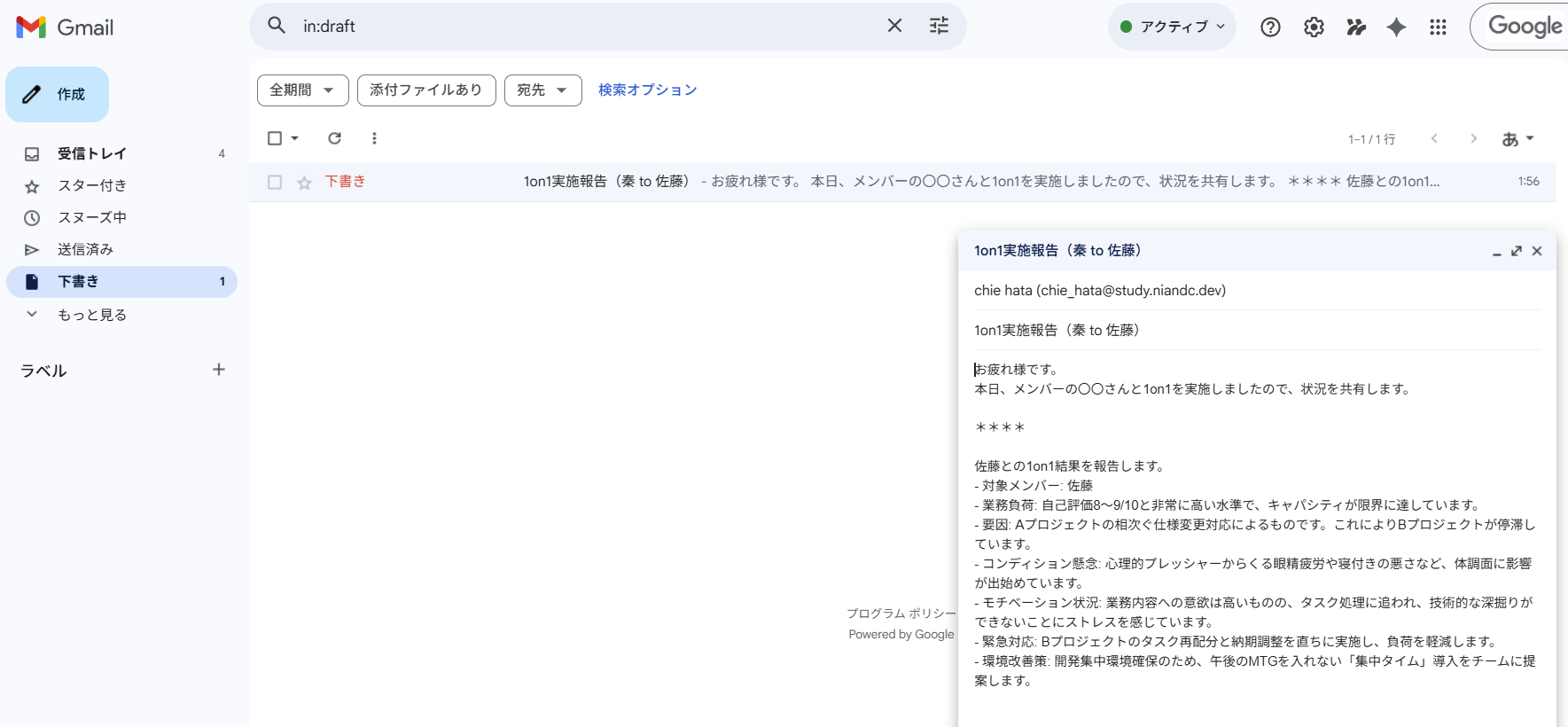The width and height of the screenshot is (1568, 727).
Task: Star the 1on1実施報告 draft
Action: pyautogui.click(x=304, y=183)
